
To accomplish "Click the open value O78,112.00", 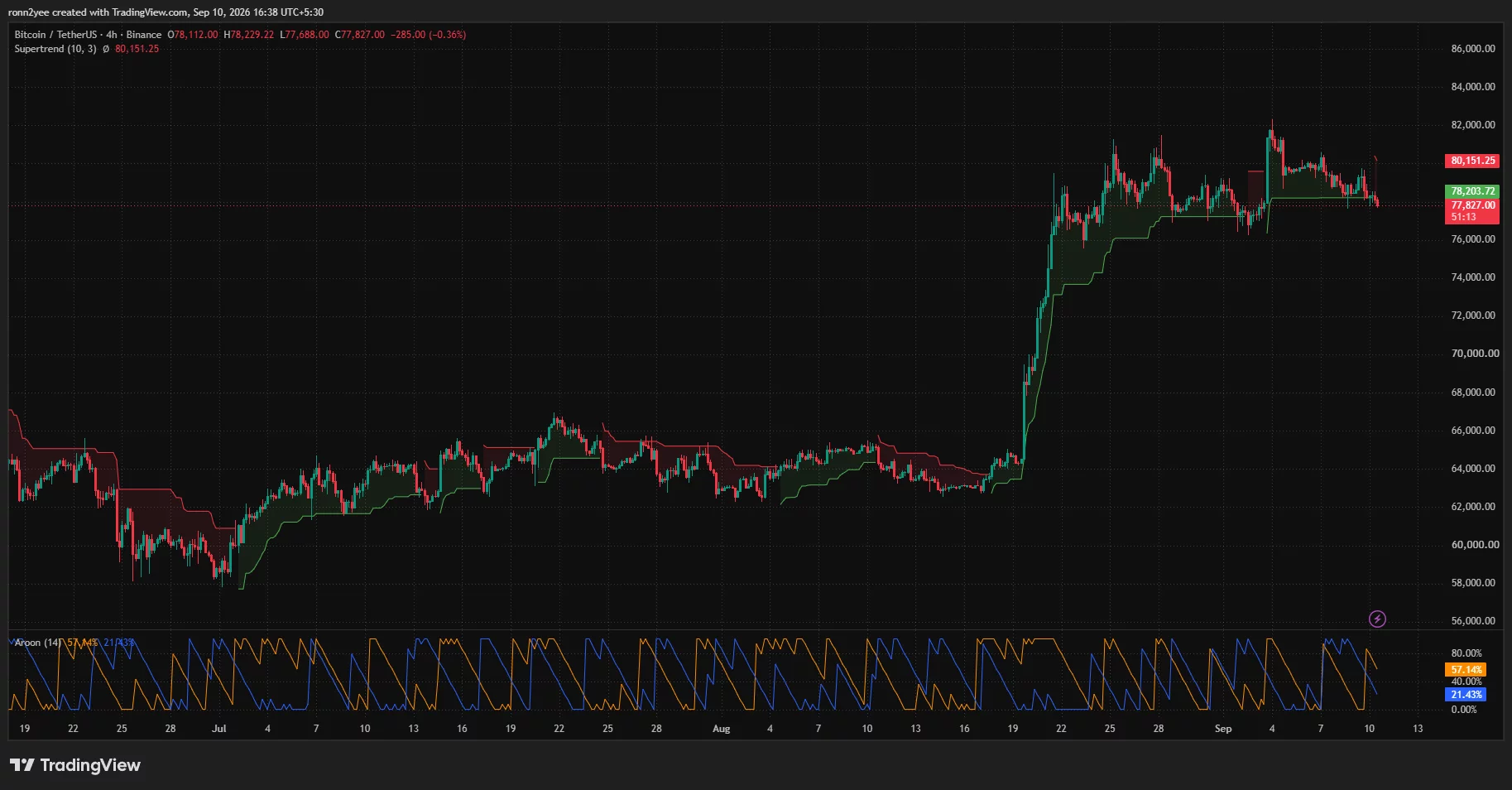I will (193, 35).
